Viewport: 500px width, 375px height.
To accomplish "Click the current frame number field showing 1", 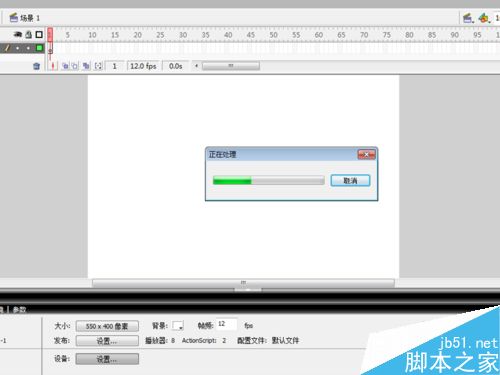I will pos(115,66).
